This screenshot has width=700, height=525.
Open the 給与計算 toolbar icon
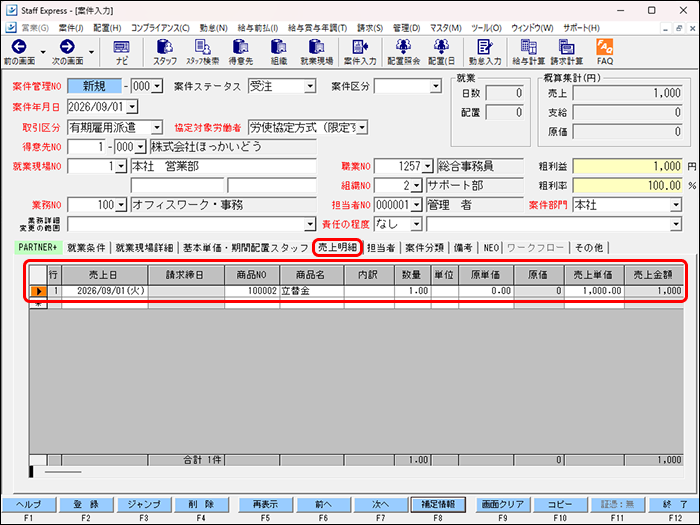coord(529,52)
